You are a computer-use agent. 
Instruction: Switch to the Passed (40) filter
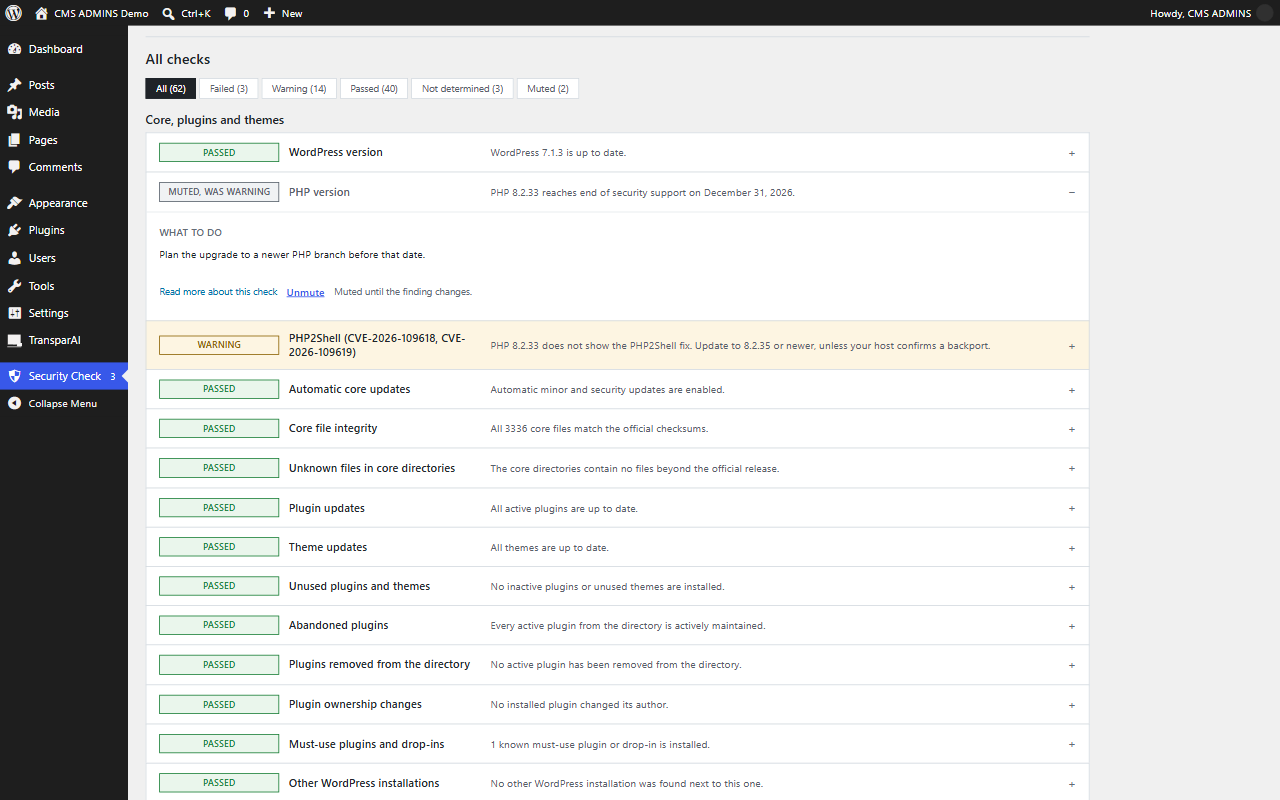[374, 89]
